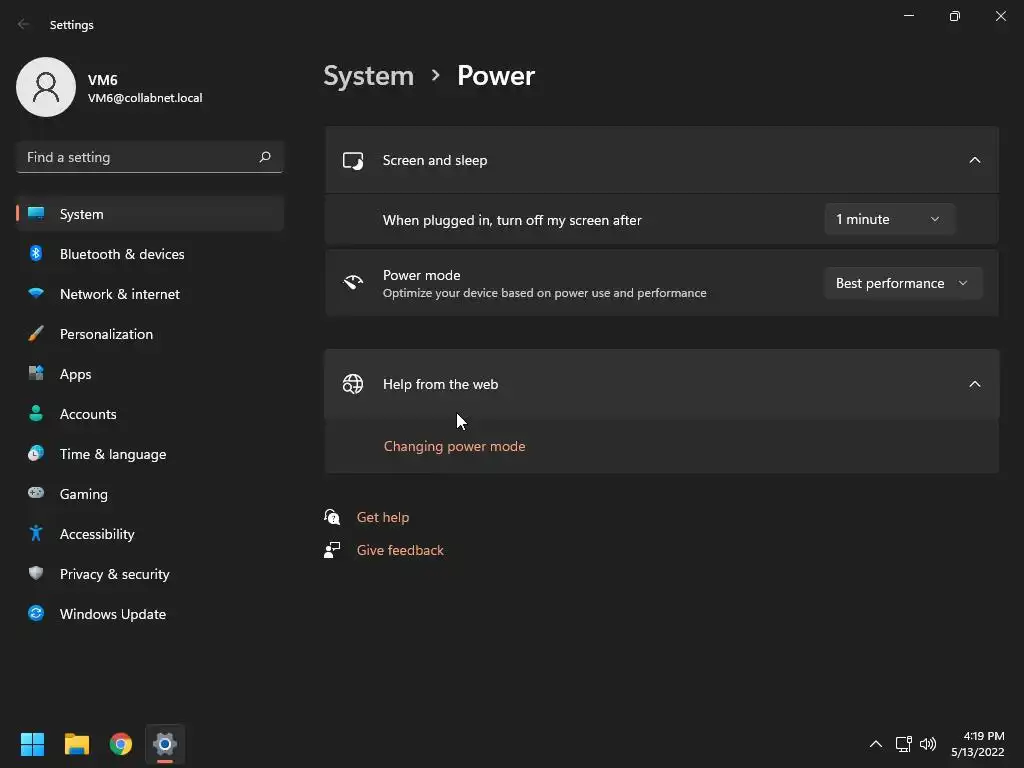Click the VM6 profile avatar
The height and width of the screenshot is (768, 1024).
point(46,87)
